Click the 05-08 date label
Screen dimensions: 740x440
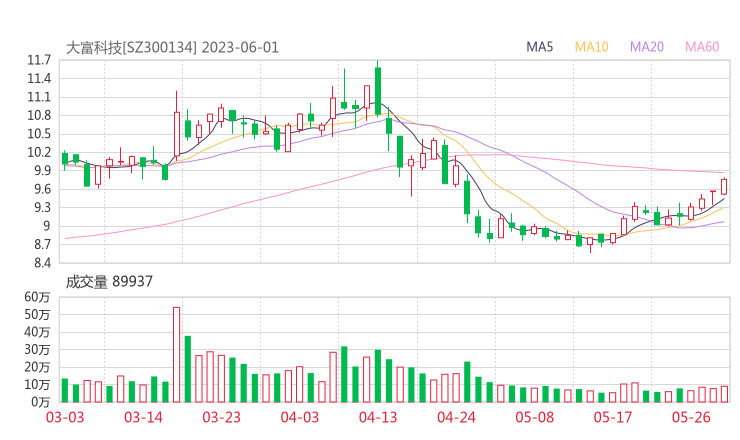click(x=535, y=417)
